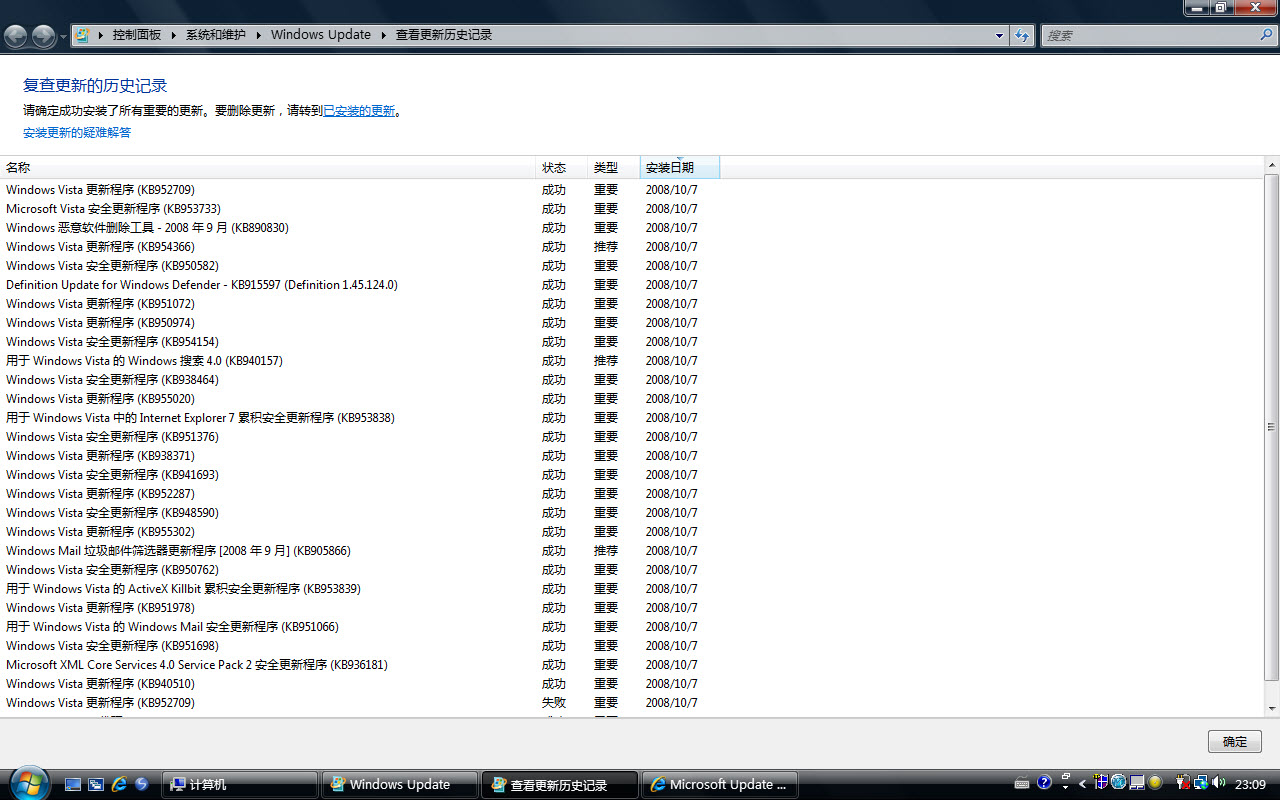This screenshot has height=800, width=1280.
Task: Open the recent pages dropdown beside Forward
Action: 63,36
